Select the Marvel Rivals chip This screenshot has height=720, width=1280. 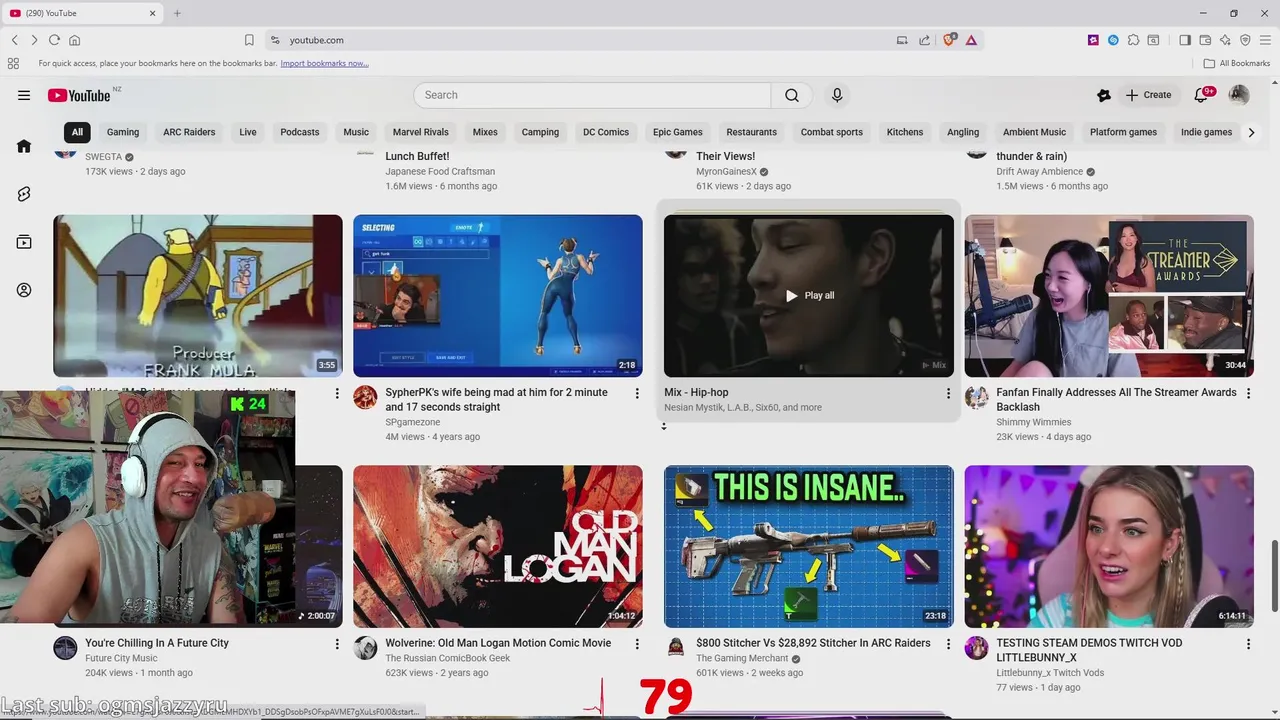(420, 132)
